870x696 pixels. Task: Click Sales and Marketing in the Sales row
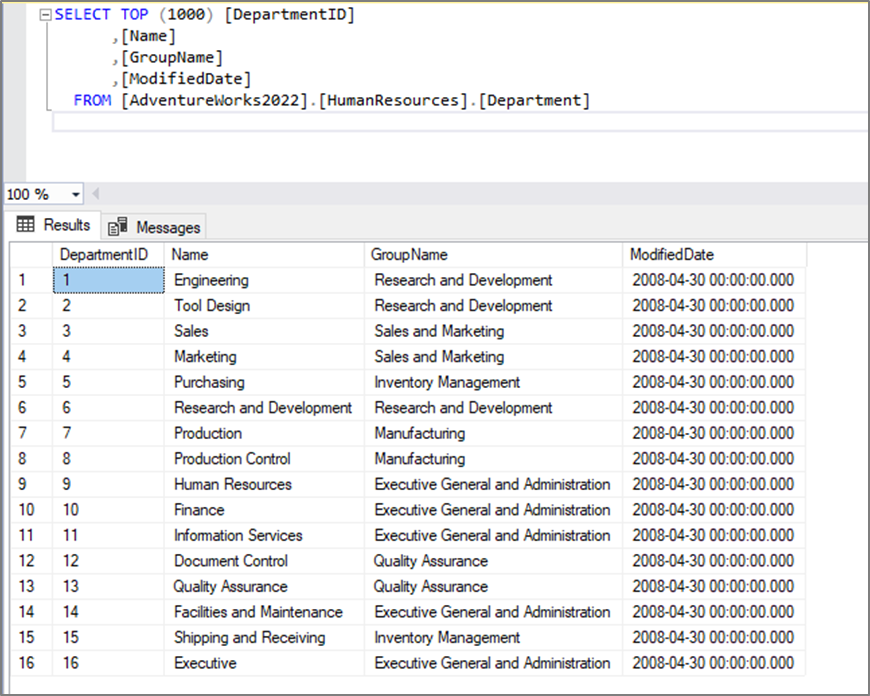tap(493, 331)
